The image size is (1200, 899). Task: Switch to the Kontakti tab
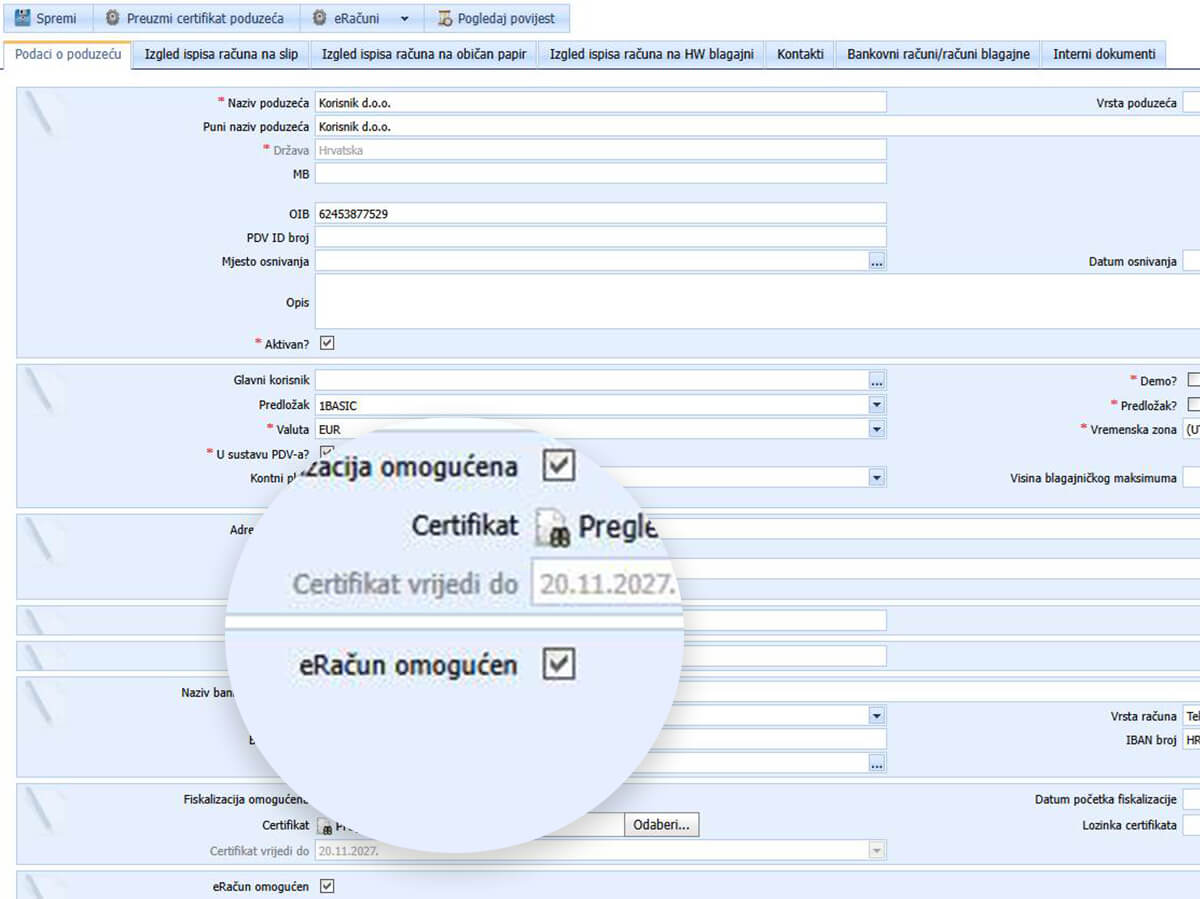[800, 54]
